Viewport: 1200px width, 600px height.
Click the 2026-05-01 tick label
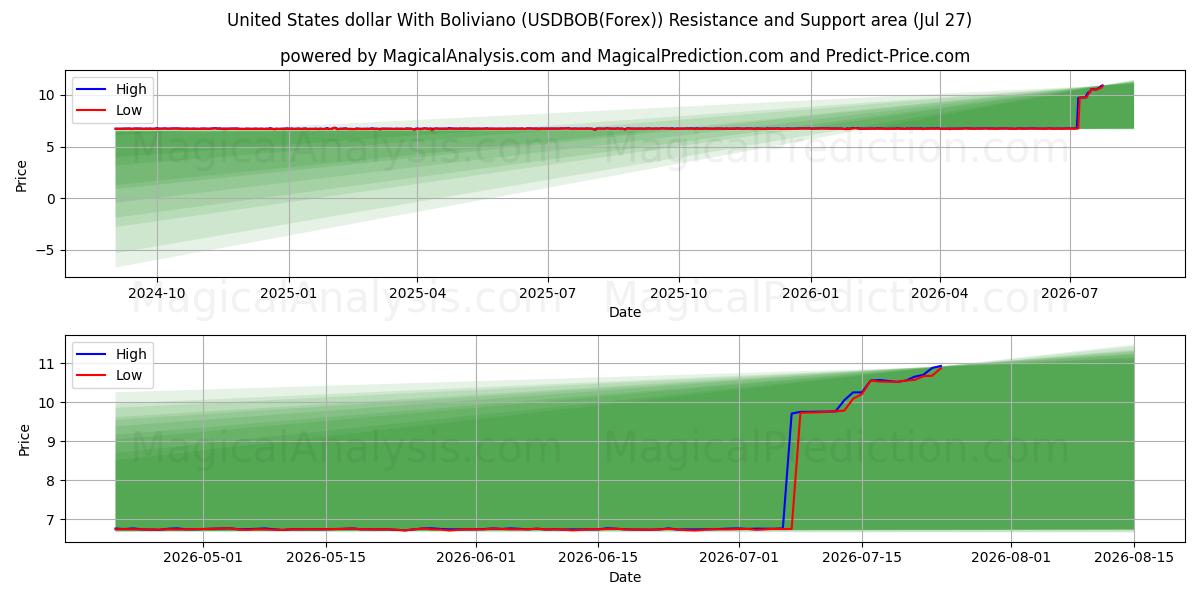pos(203,559)
